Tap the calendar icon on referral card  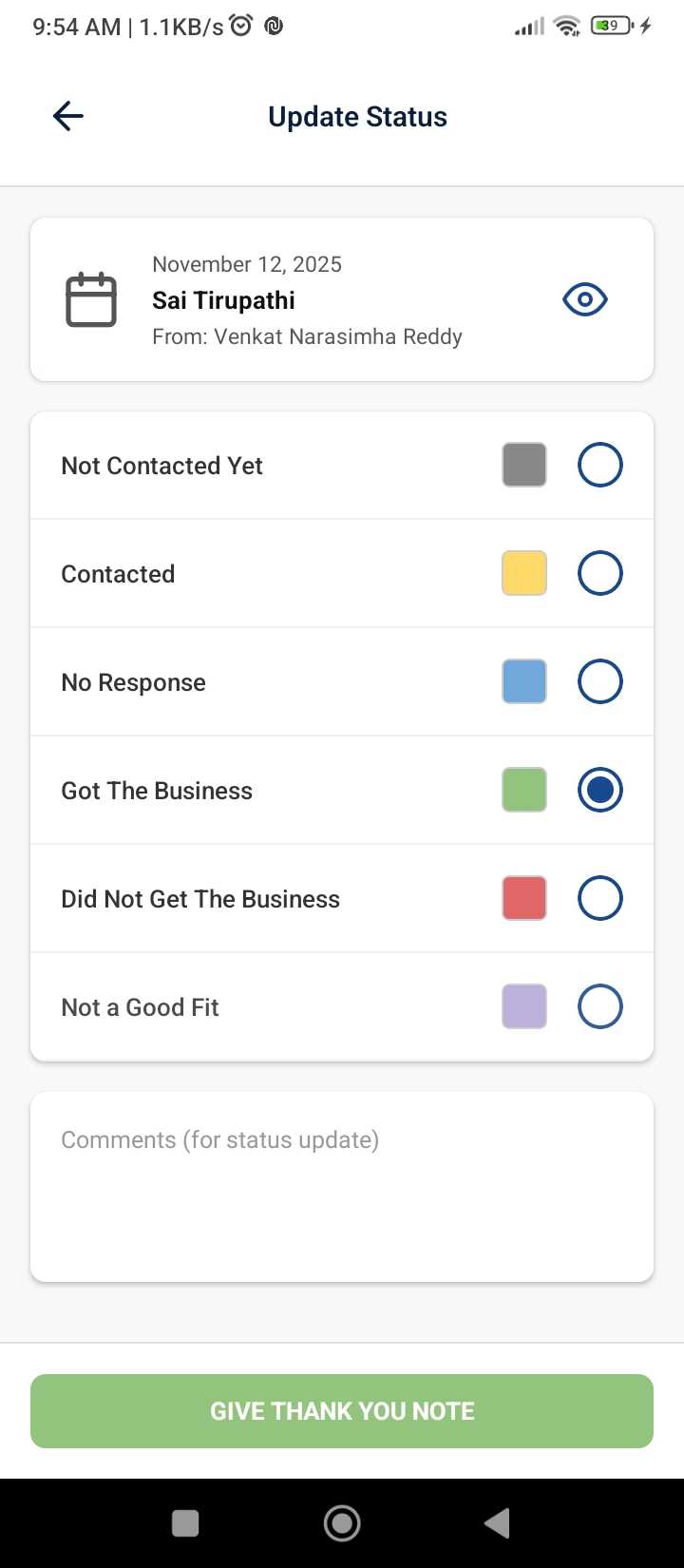click(91, 300)
